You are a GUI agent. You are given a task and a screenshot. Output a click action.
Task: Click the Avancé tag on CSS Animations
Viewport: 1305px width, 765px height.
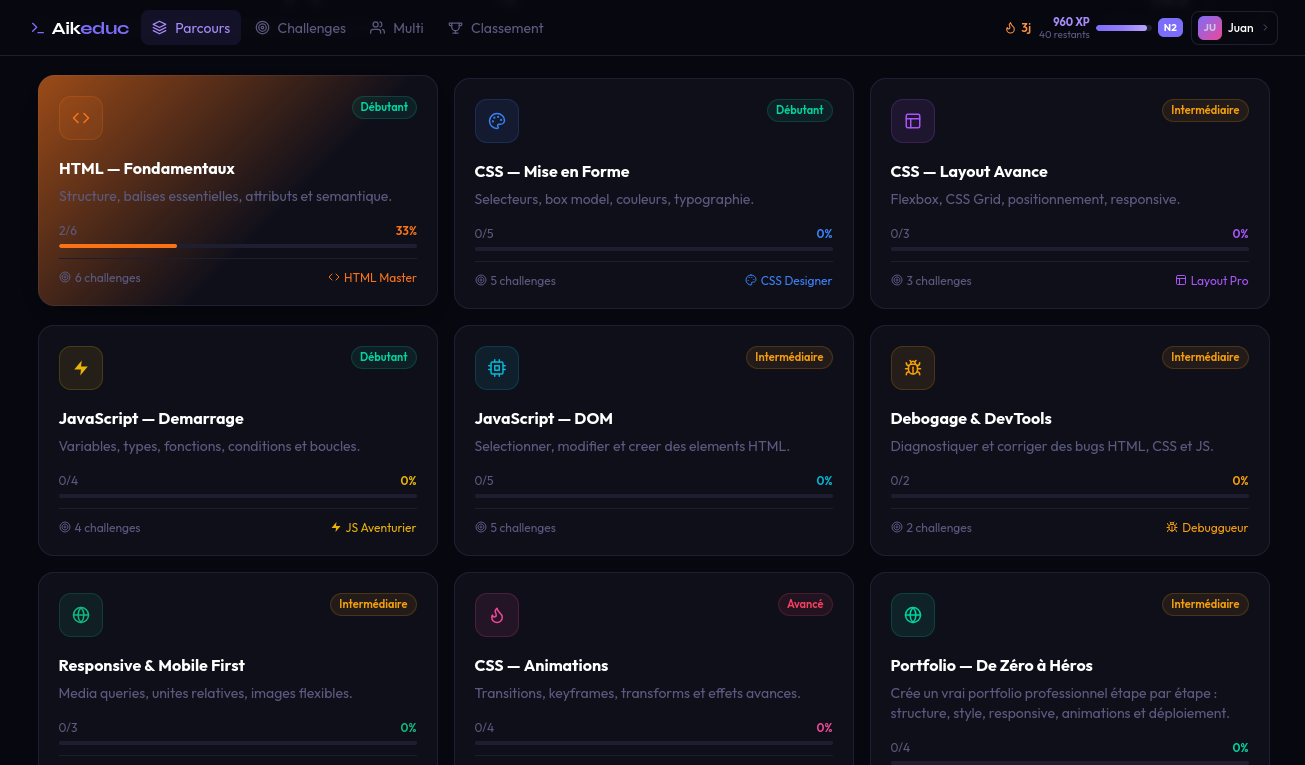[x=805, y=604]
